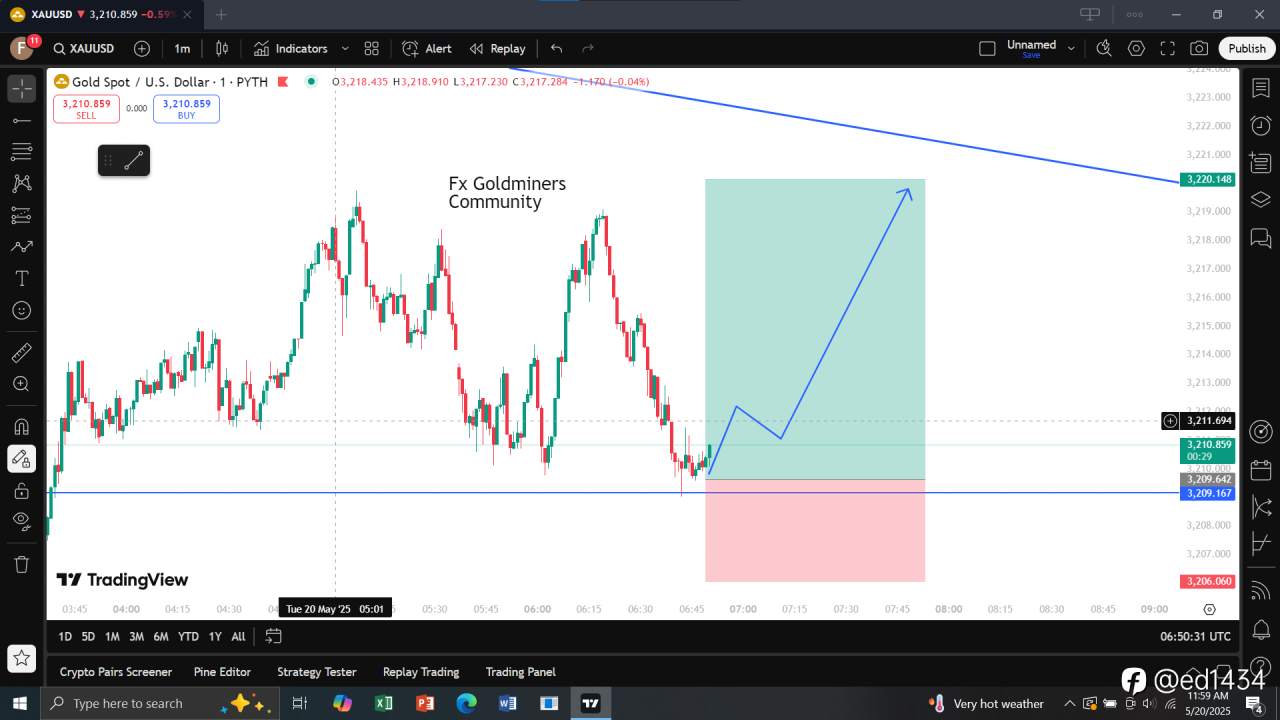Click the 3,211.694 price axis plus button
The image size is (1280, 720).
[x=1170, y=421]
